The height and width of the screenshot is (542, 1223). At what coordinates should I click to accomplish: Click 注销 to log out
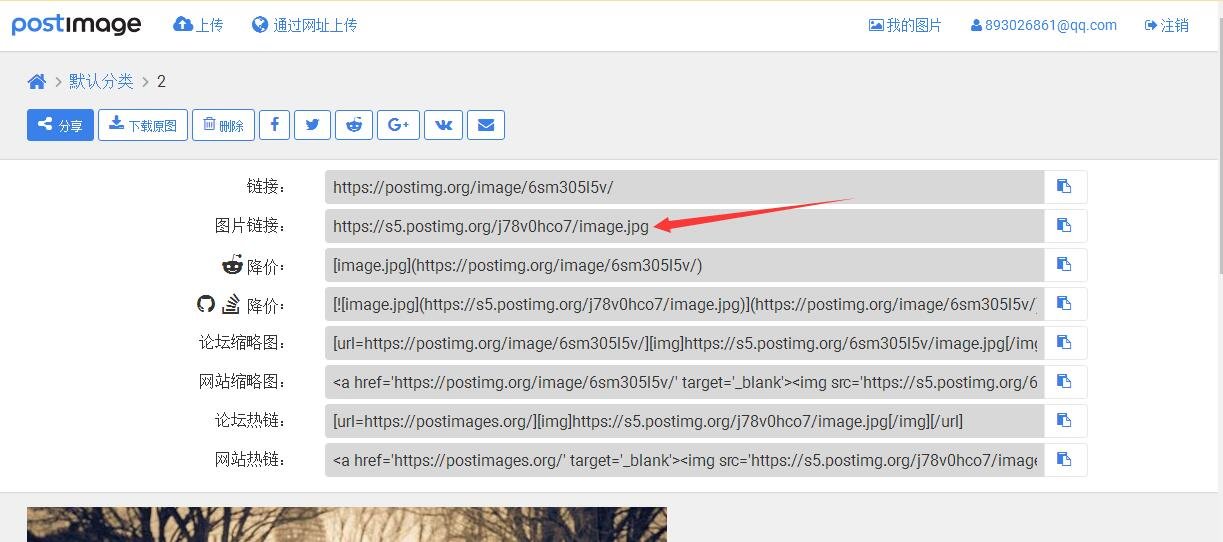[x=1166, y=25]
